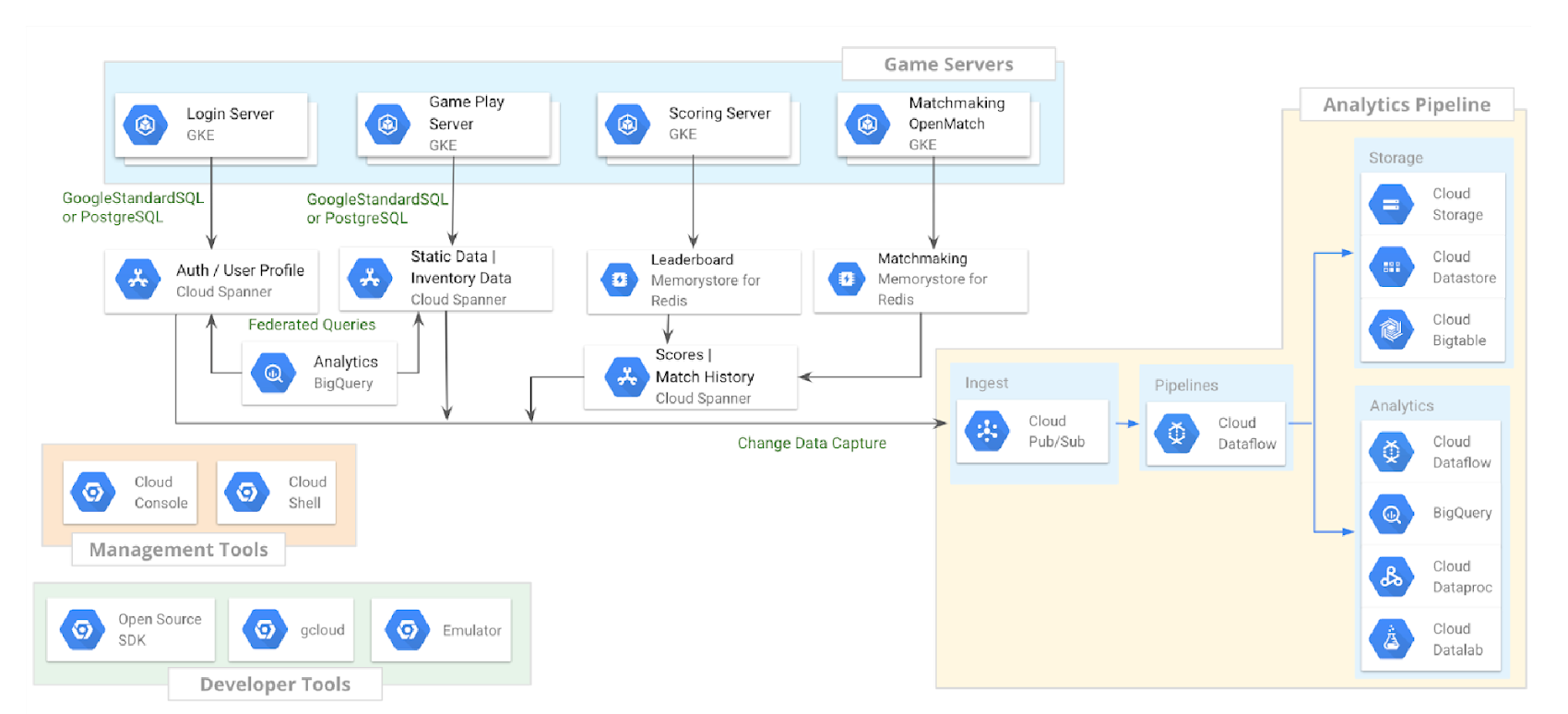
Task: Click the Analytics BigQuery icon
Action: (274, 374)
